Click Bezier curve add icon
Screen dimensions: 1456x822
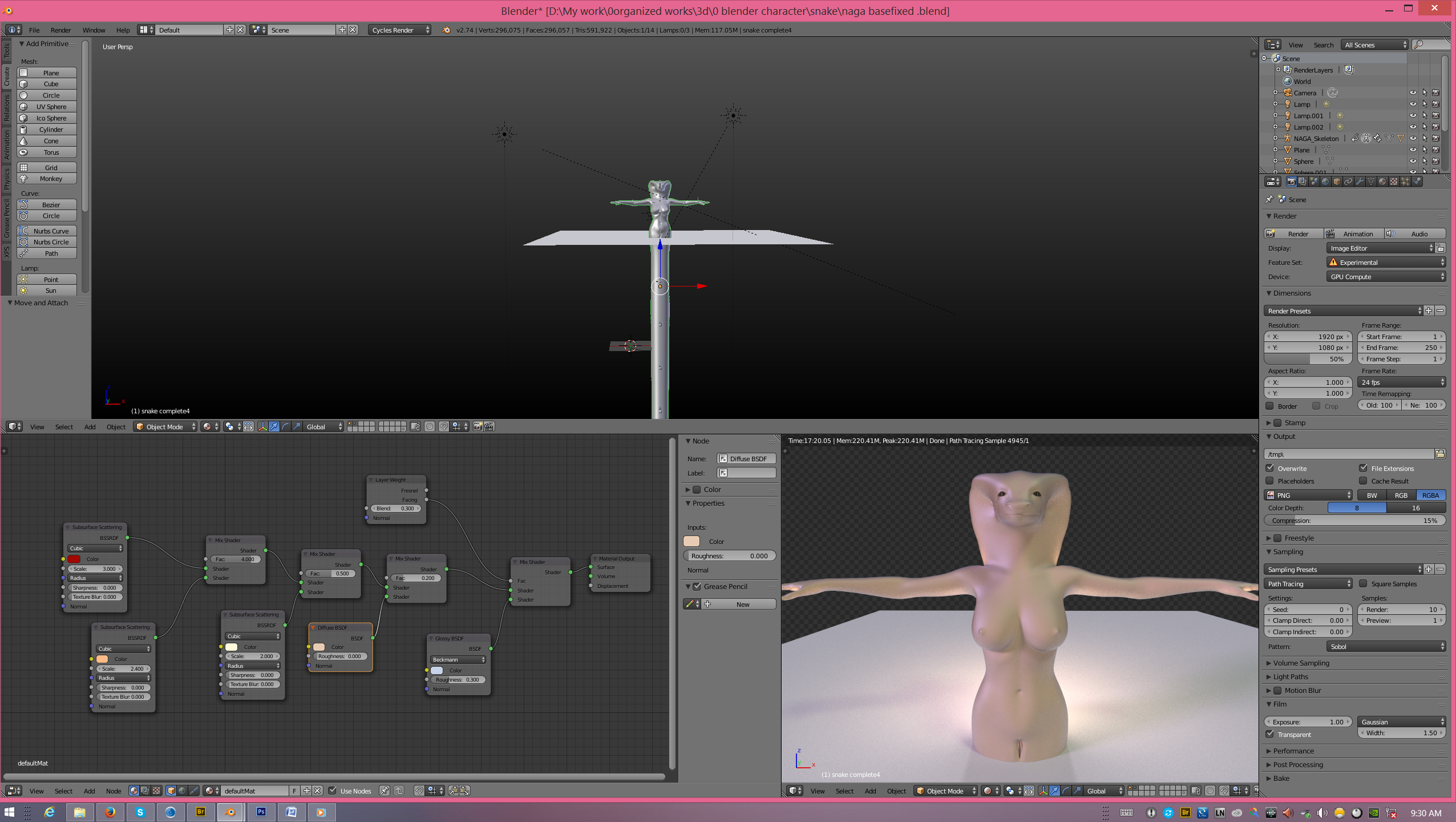23,204
